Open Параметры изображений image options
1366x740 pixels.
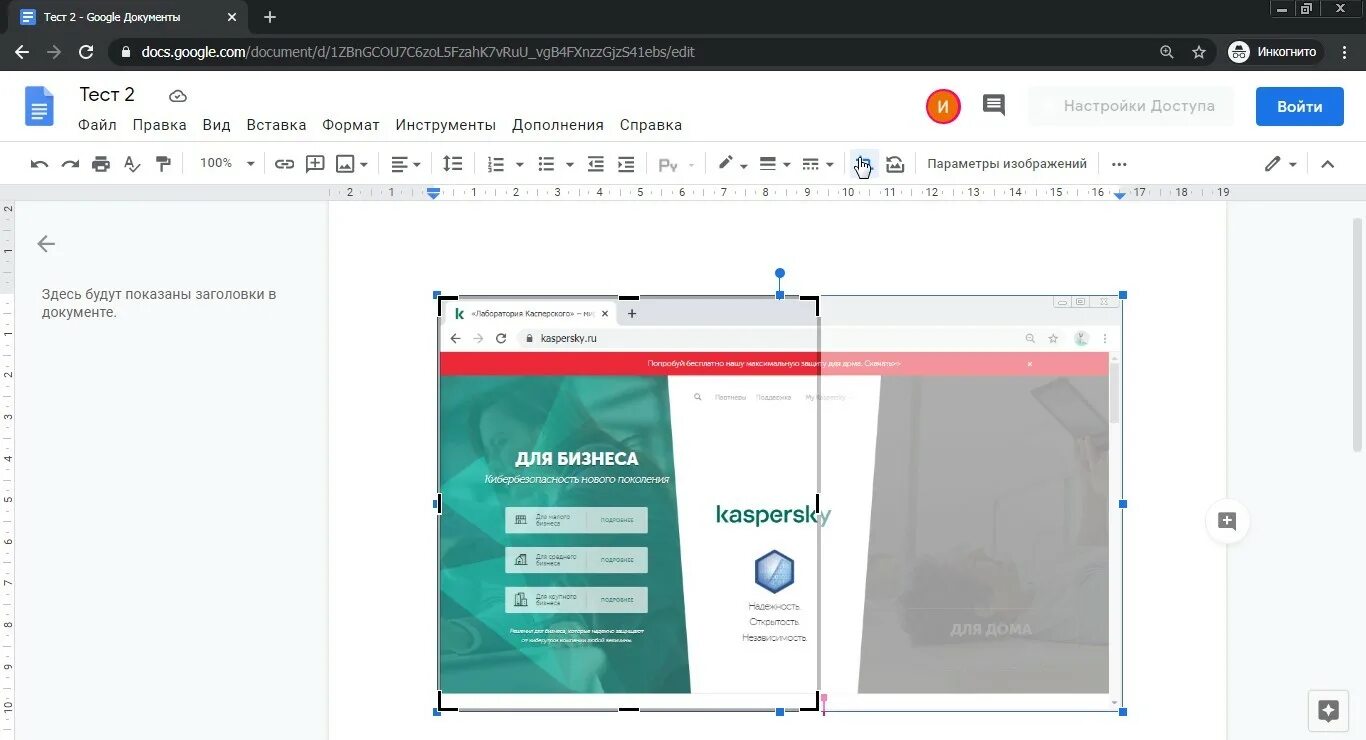pos(1007,164)
